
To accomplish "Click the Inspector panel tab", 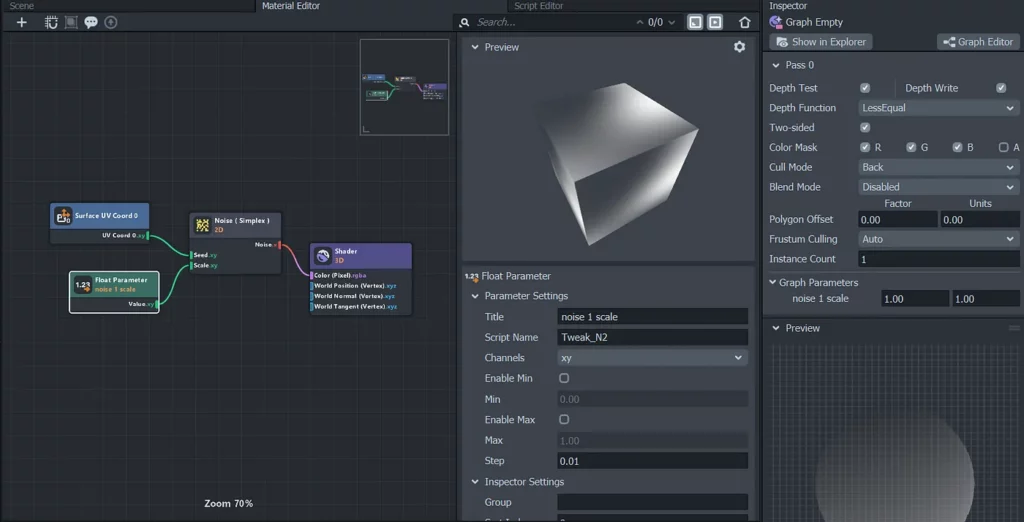I will pyautogui.click(x=788, y=6).
